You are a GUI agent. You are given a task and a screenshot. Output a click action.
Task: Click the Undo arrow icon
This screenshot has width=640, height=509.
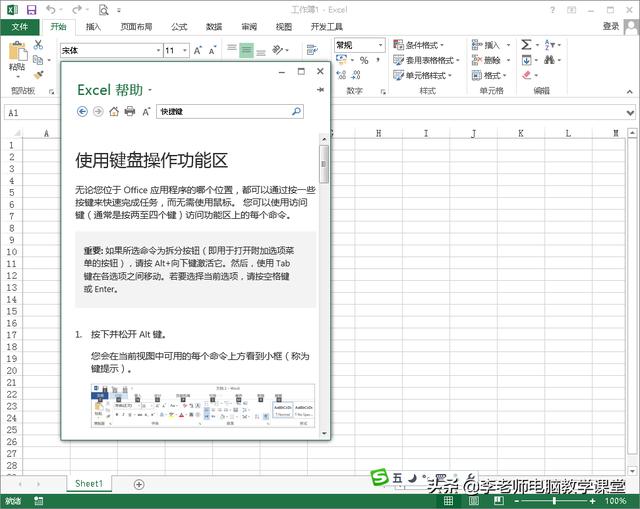[51, 9]
